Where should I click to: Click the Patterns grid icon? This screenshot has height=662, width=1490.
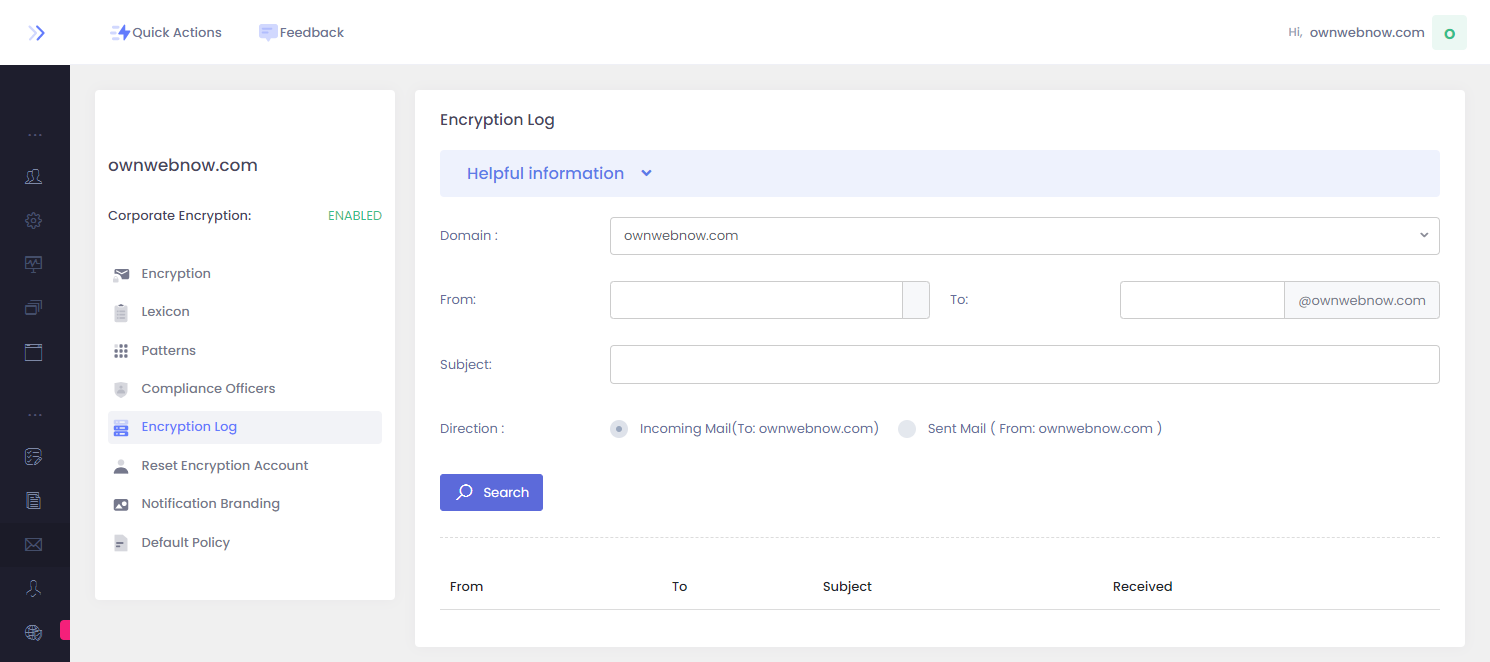[121, 350]
